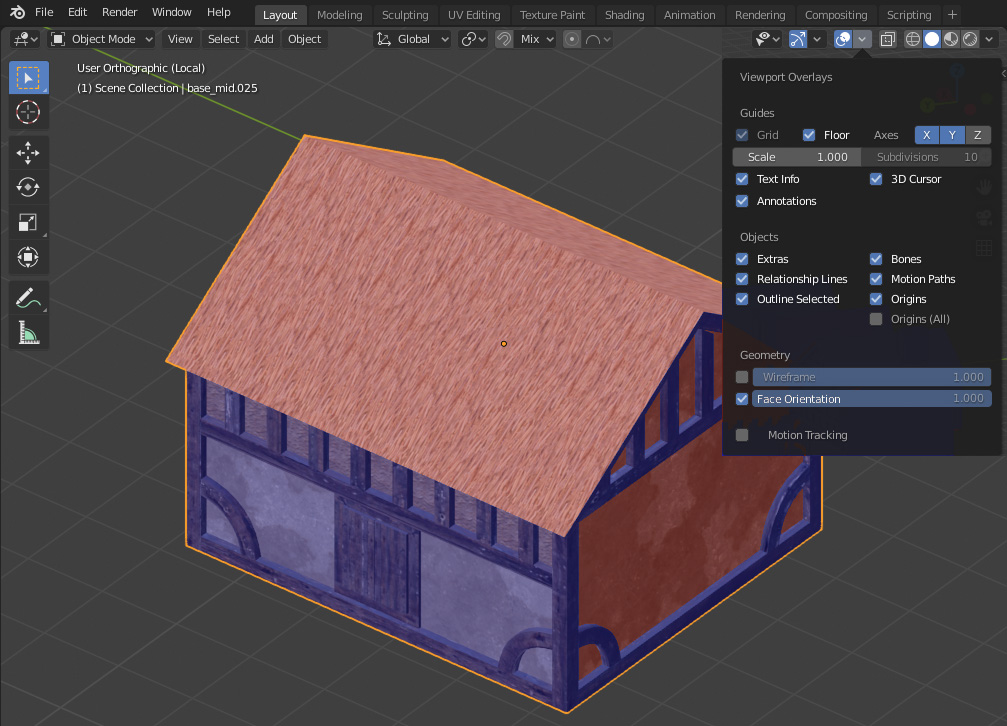Disable the Face Orientation checkbox

742,399
